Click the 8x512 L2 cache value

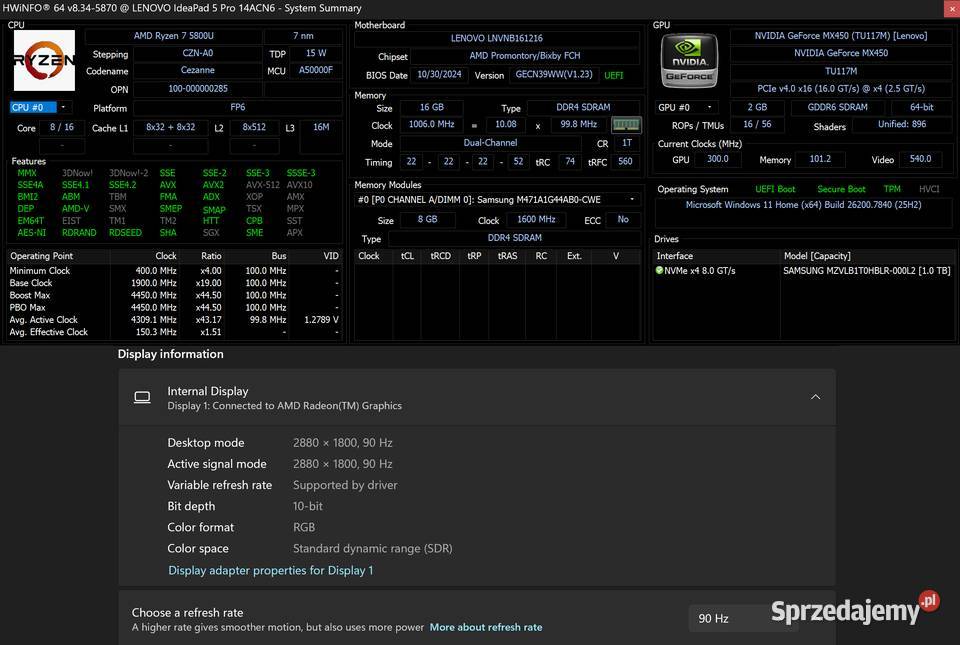pyautogui.click(x=254, y=127)
